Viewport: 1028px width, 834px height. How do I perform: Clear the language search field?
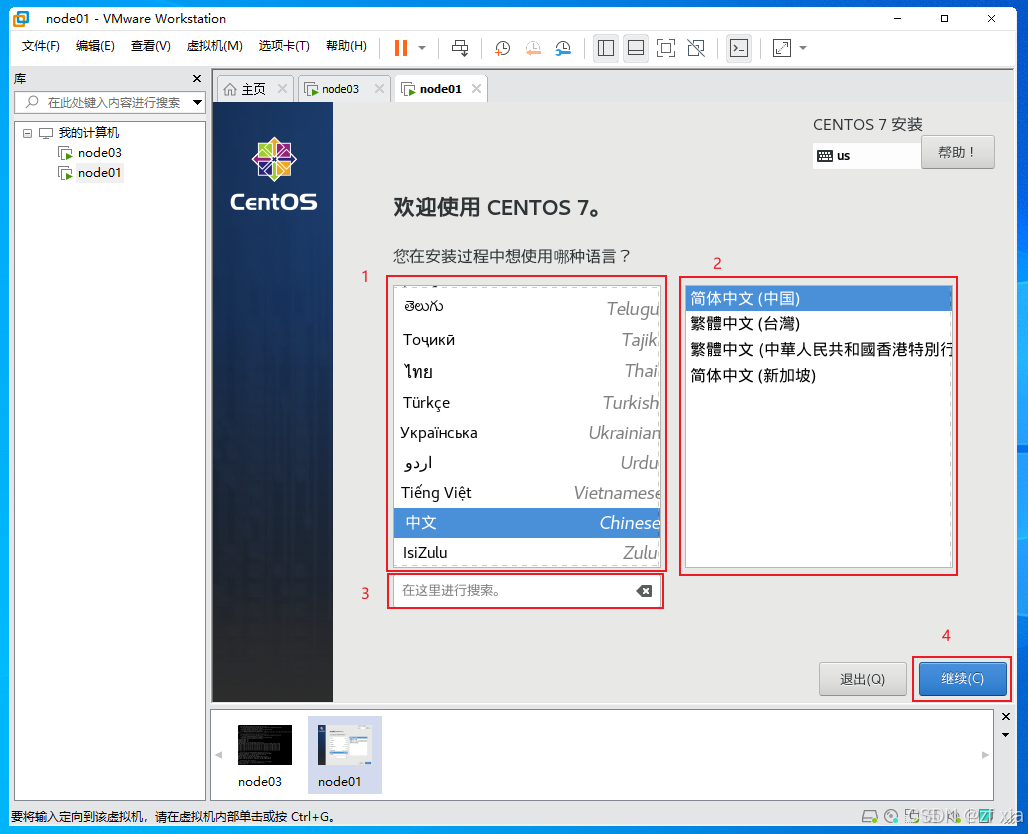644,591
